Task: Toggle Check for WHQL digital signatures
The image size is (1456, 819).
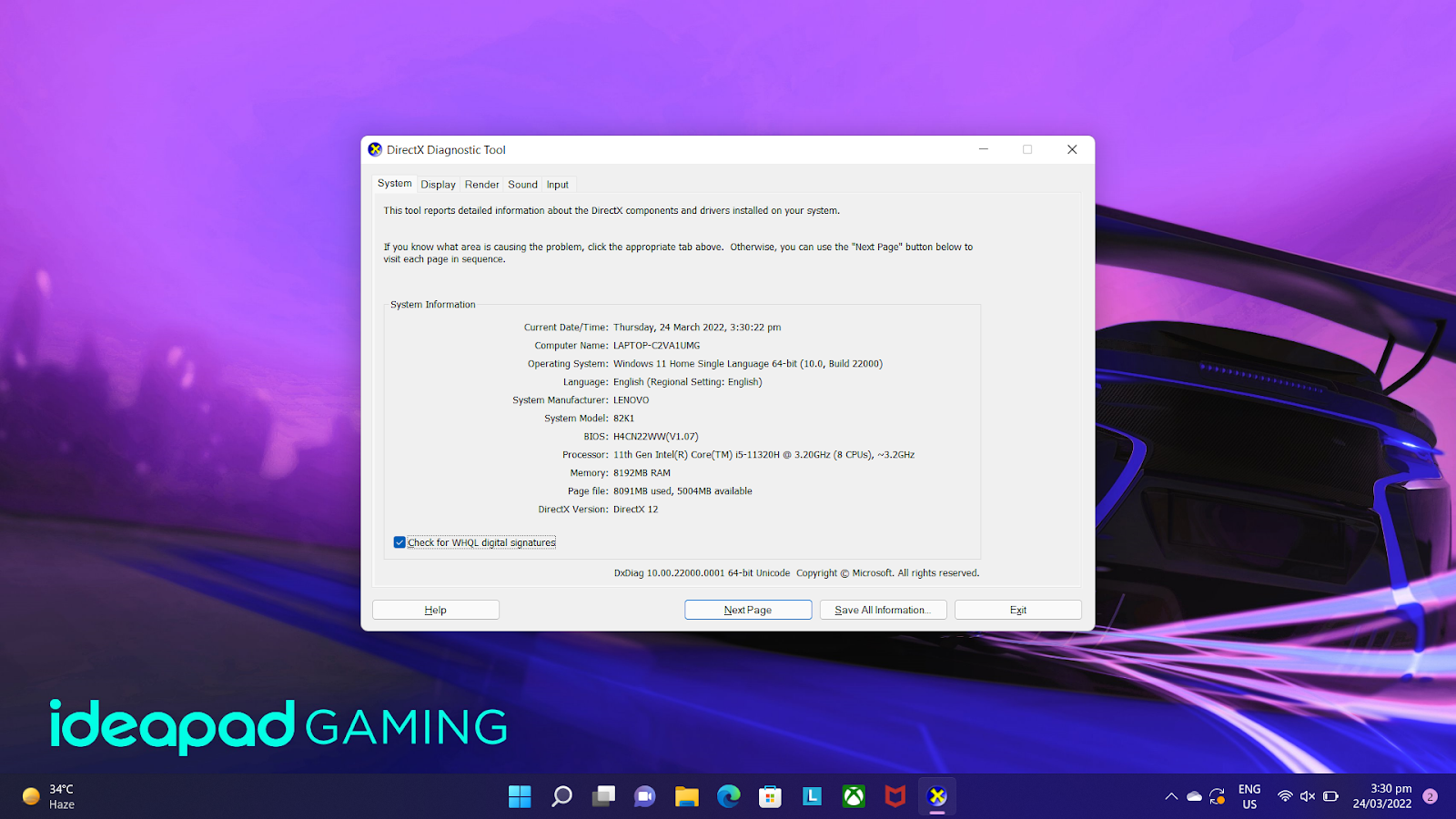Action: pyautogui.click(x=399, y=542)
